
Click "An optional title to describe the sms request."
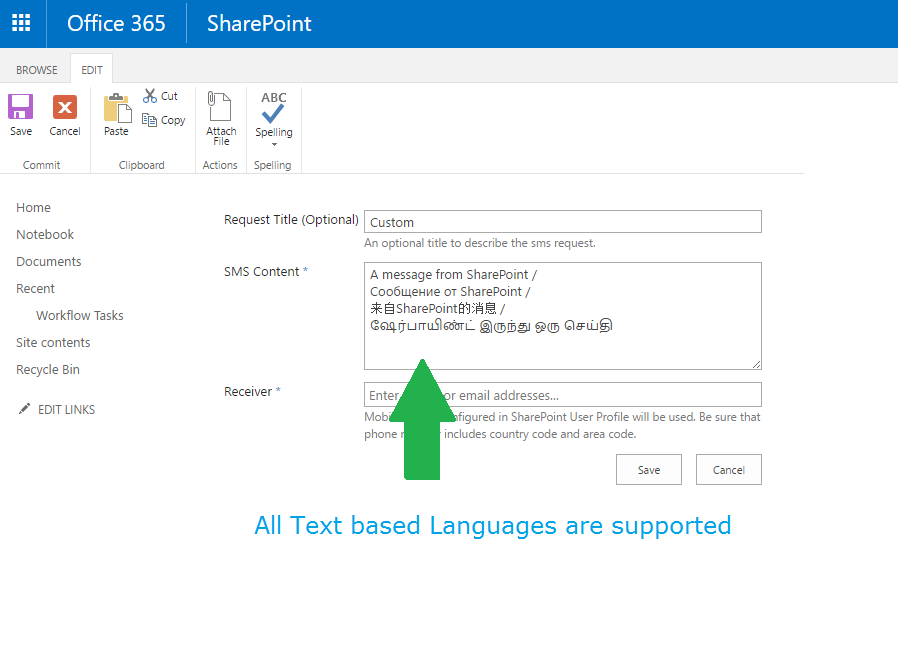click(480, 243)
